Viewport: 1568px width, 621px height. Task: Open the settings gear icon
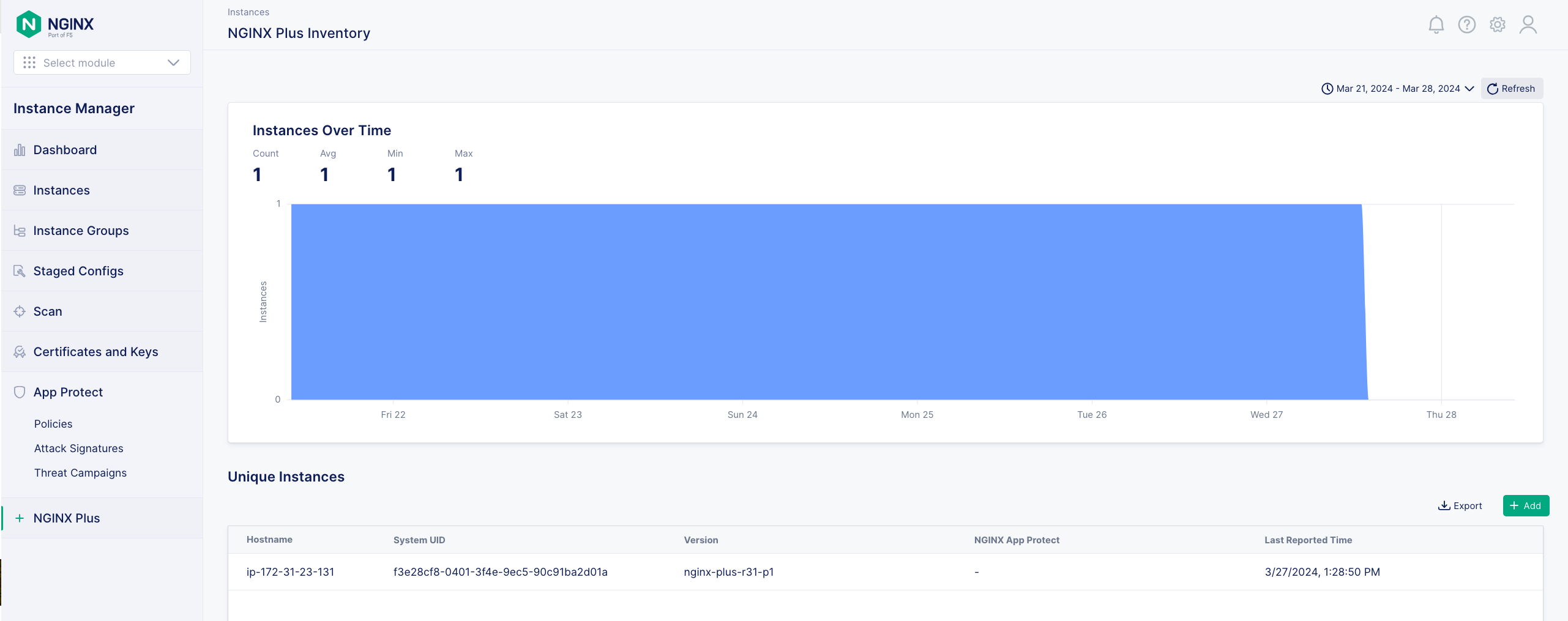point(1497,24)
